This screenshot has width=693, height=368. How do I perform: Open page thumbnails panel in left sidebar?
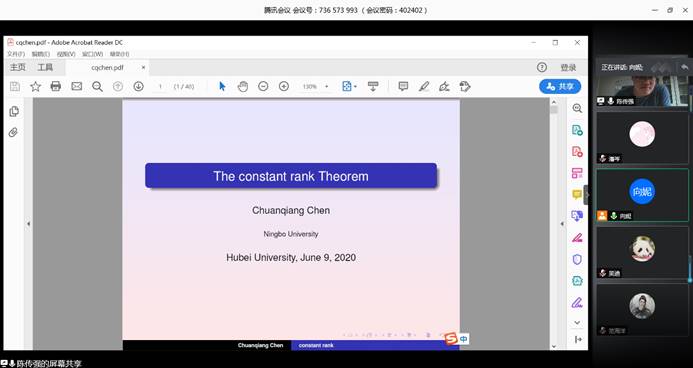point(14,111)
